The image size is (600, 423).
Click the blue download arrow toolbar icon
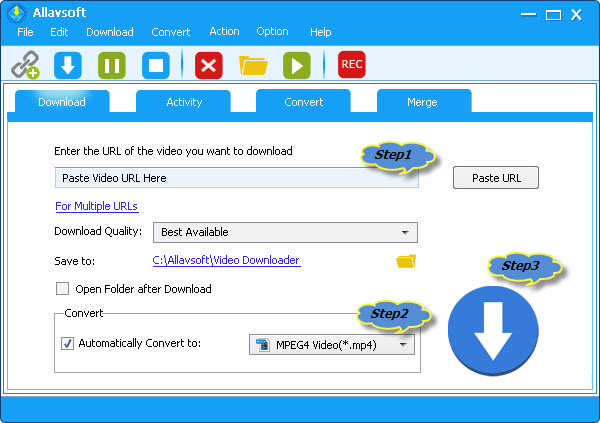pos(68,65)
